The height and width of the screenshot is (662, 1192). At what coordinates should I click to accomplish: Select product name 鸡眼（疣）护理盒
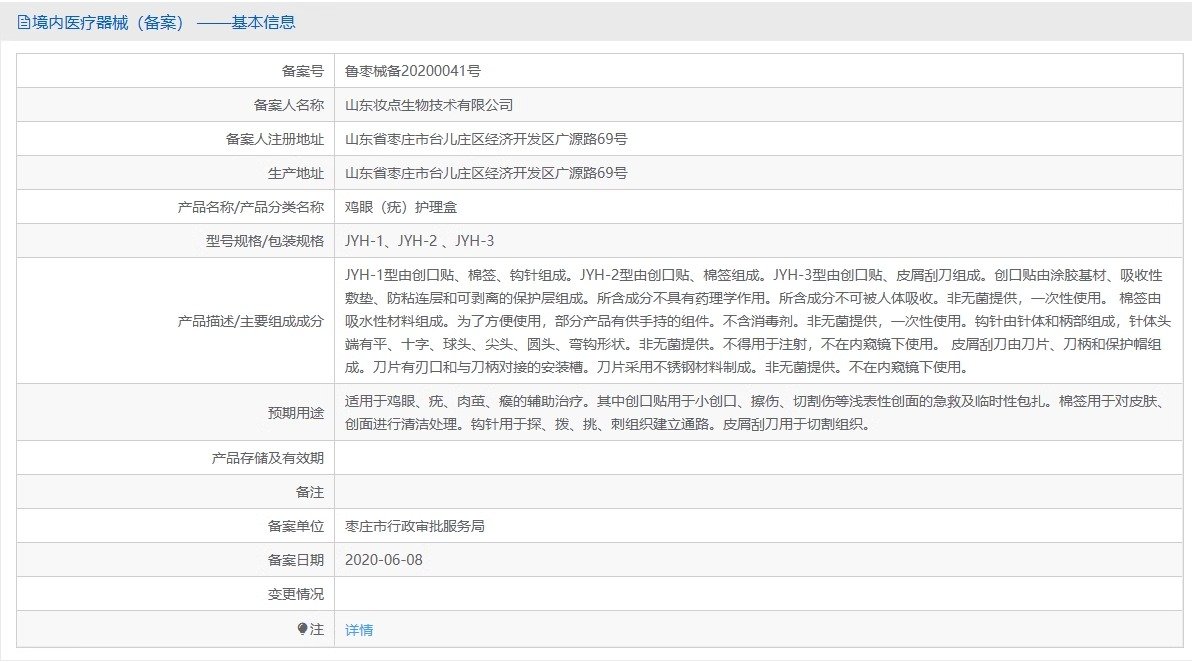(401, 207)
